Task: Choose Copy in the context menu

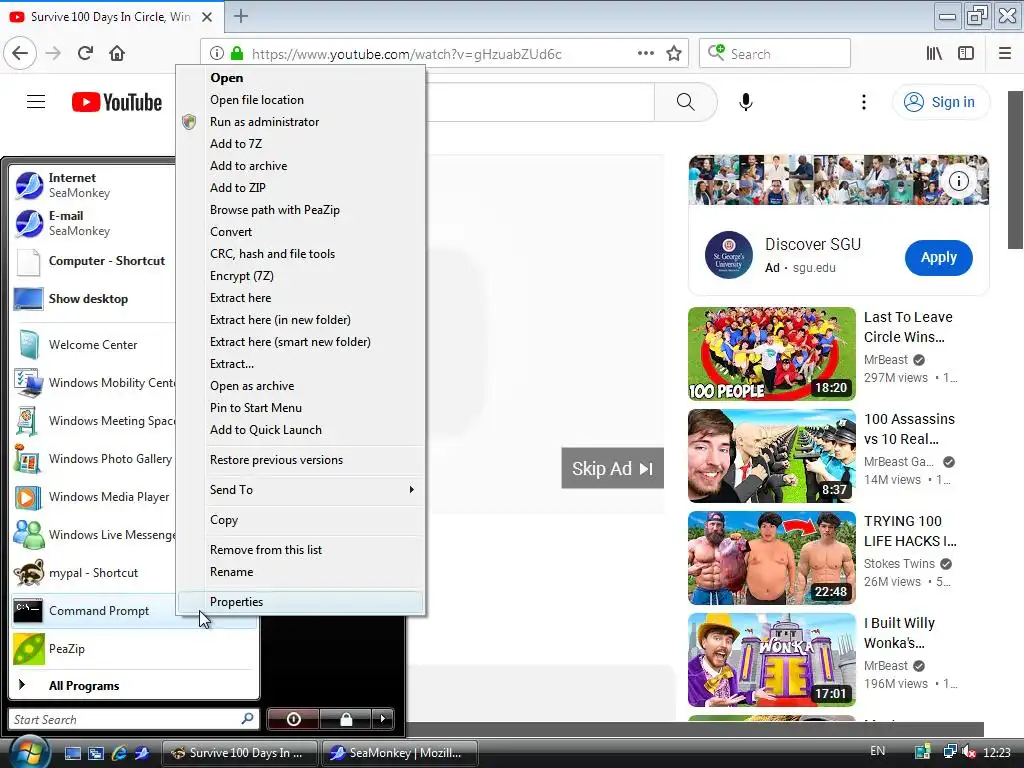Action: point(300,520)
